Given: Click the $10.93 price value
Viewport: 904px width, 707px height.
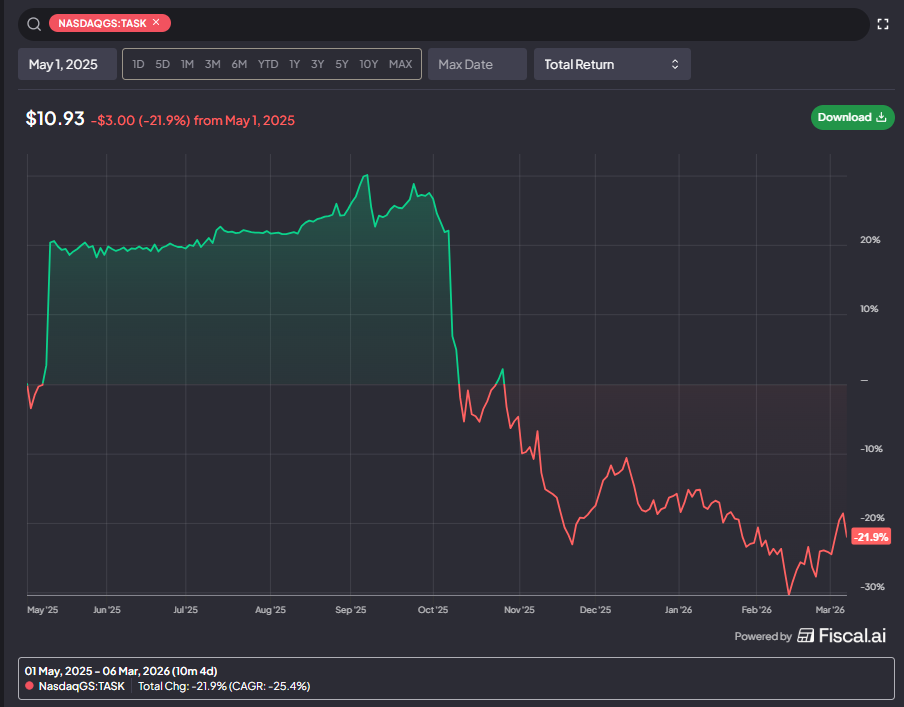Looking at the screenshot, I should [x=55, y=118].
